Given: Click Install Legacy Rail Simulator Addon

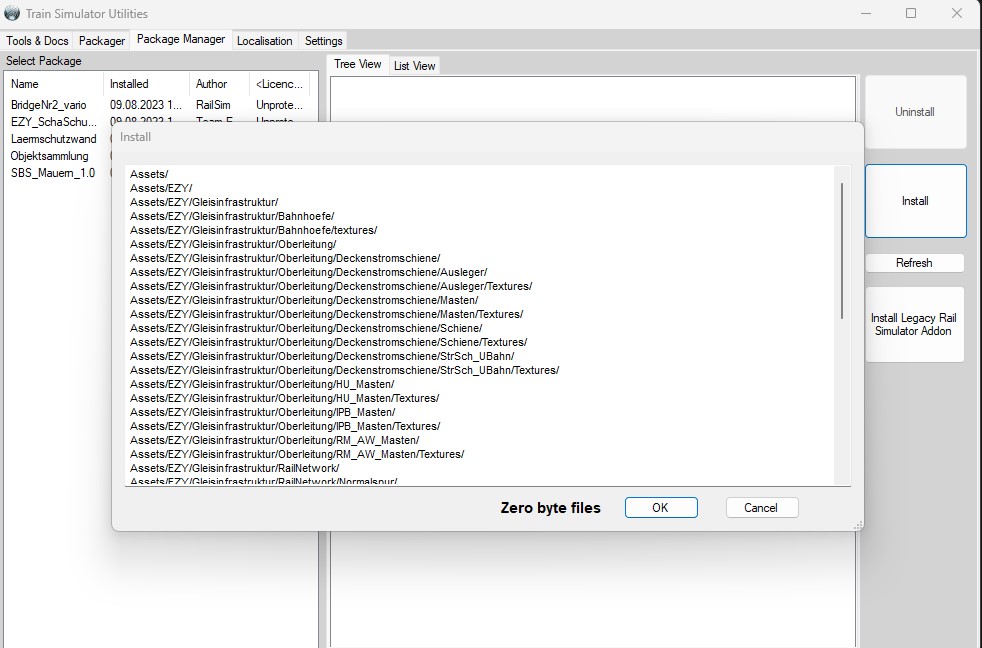Looking at the screenshot, I should point(914,324).
